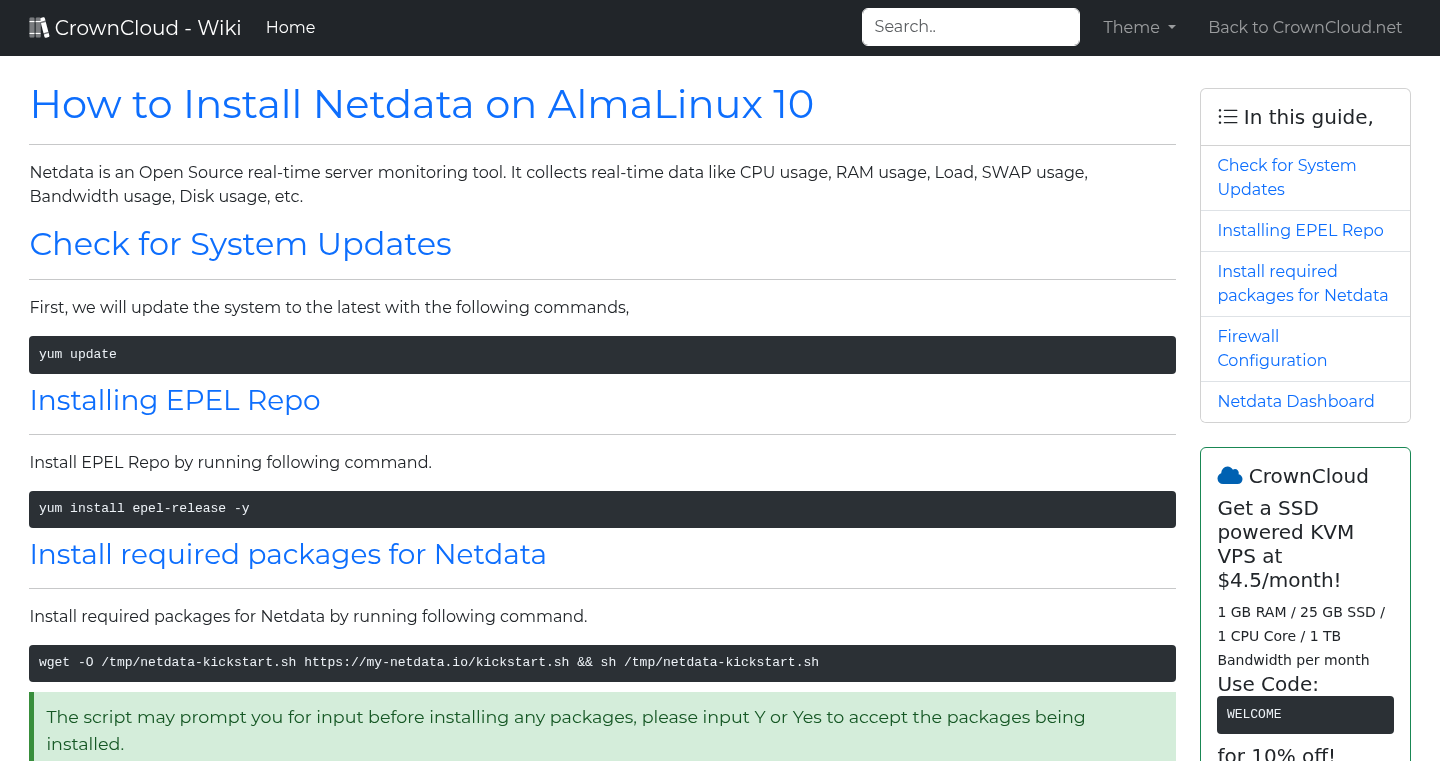Open the 'Installing EPEL Repo' sidebar link
Screen dimensions: 1440x761
click(x=1300, y=230)
